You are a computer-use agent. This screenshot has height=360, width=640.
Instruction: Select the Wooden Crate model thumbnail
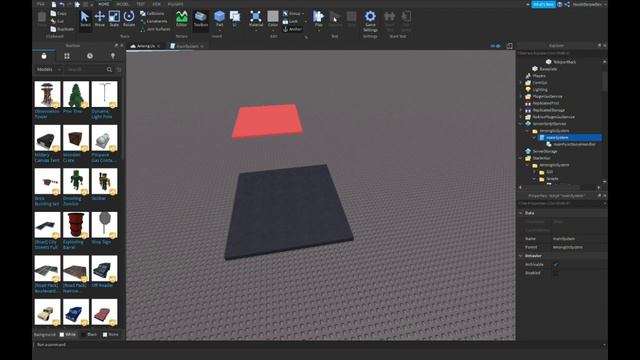point(76,138)
